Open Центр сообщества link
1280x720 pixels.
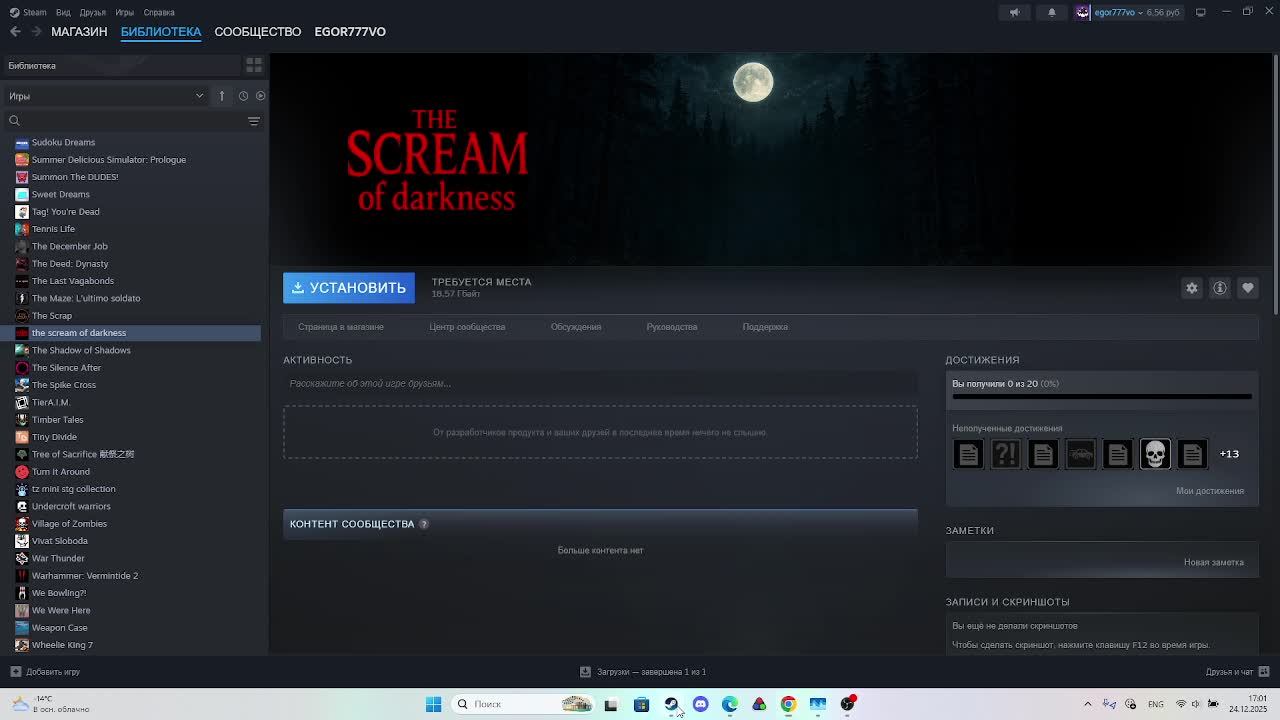pyautogui.click(x=467, y=327)
